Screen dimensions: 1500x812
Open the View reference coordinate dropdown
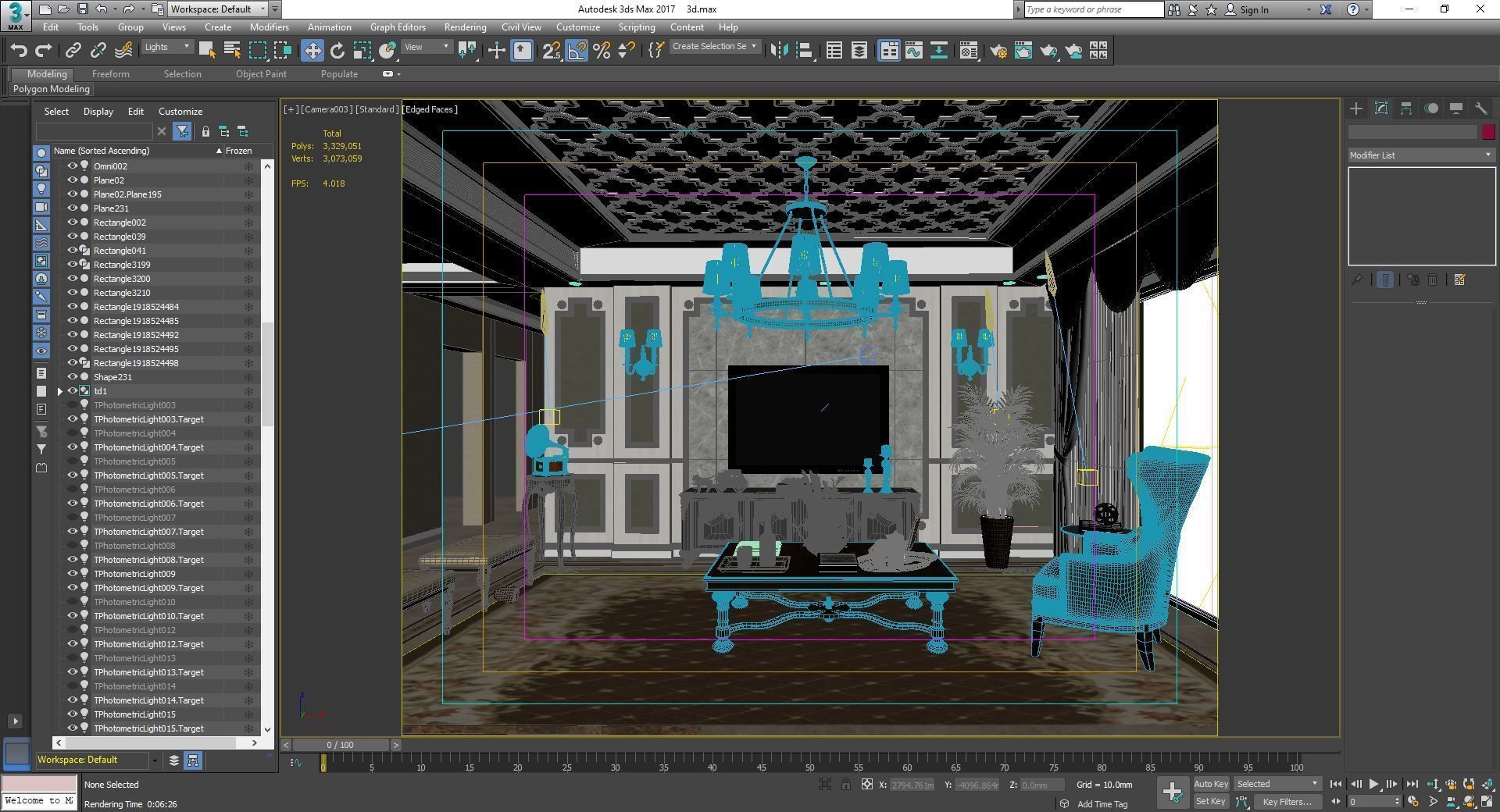426,47
